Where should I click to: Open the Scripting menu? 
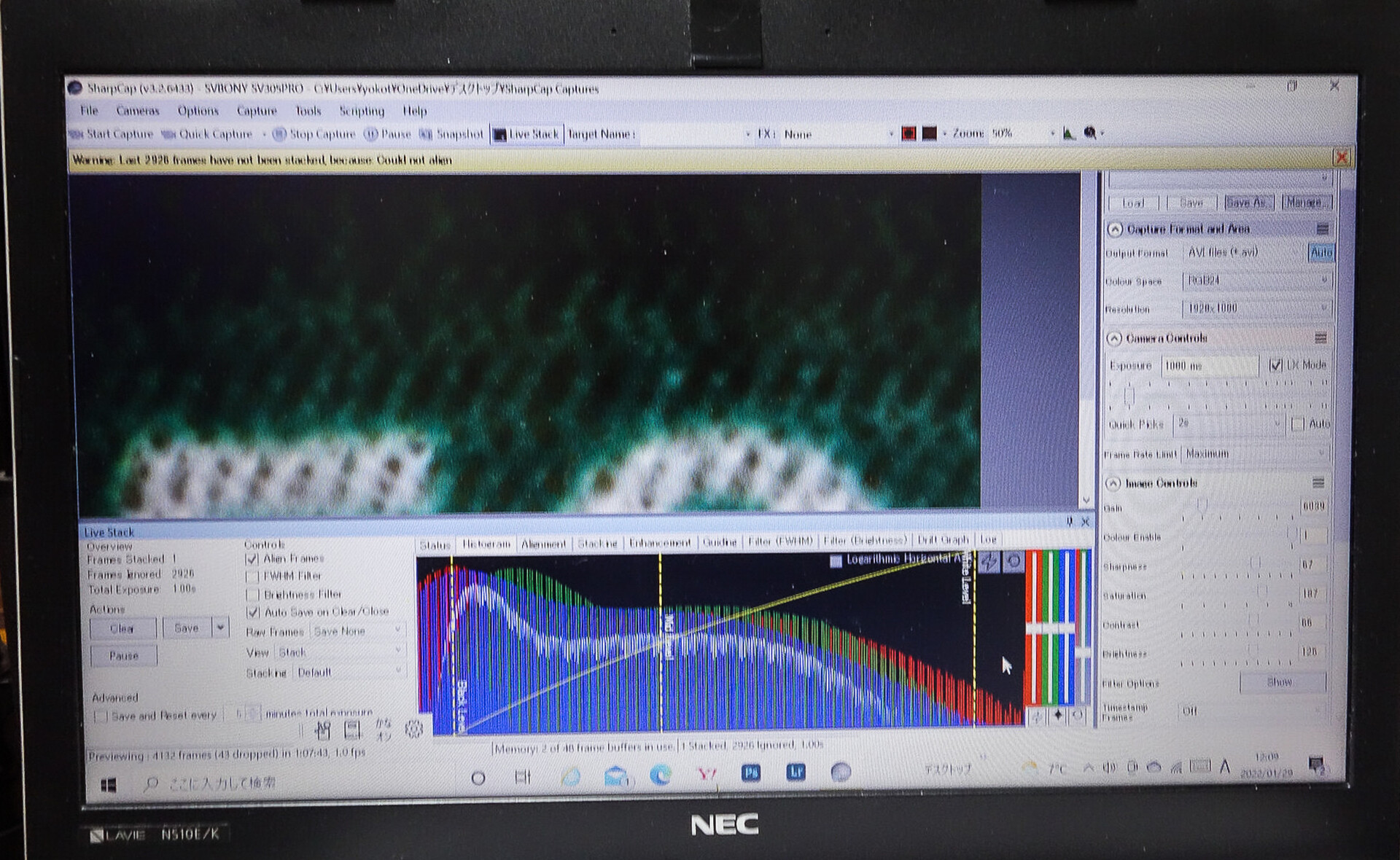click(x=361, y=111)
